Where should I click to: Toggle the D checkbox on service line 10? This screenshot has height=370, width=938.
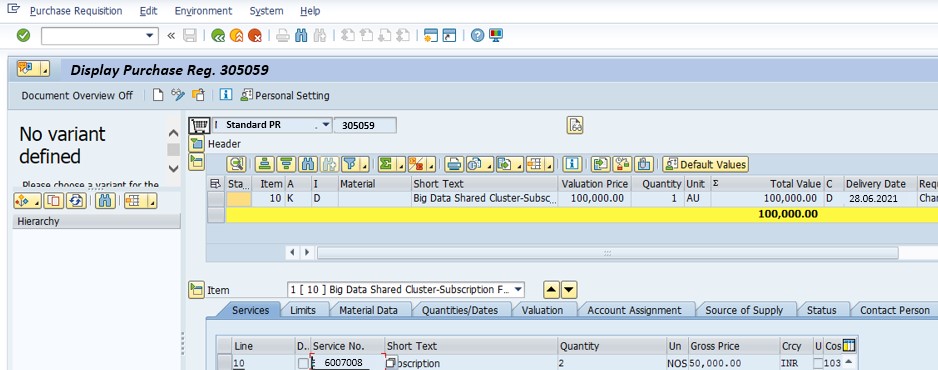[303, 363]
